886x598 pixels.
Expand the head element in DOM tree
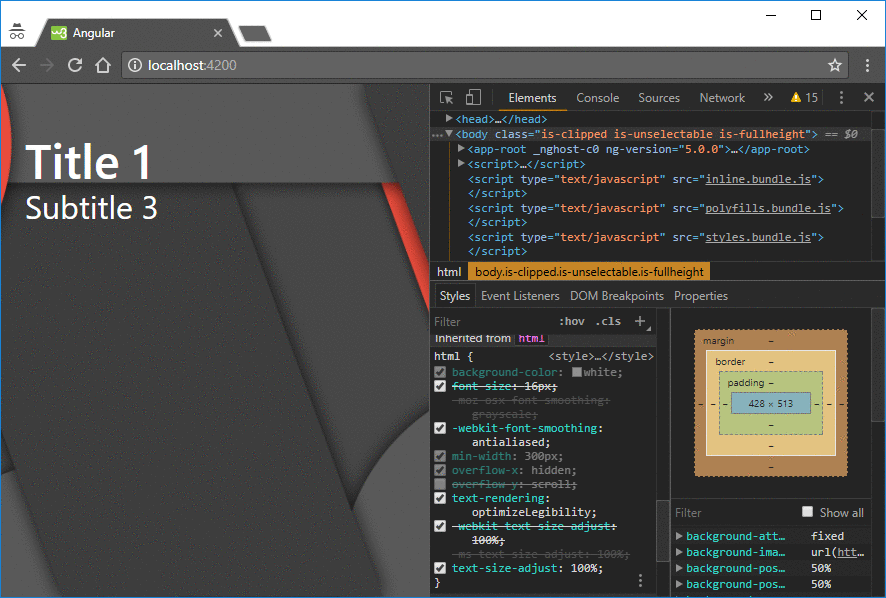tap(450, 118)
